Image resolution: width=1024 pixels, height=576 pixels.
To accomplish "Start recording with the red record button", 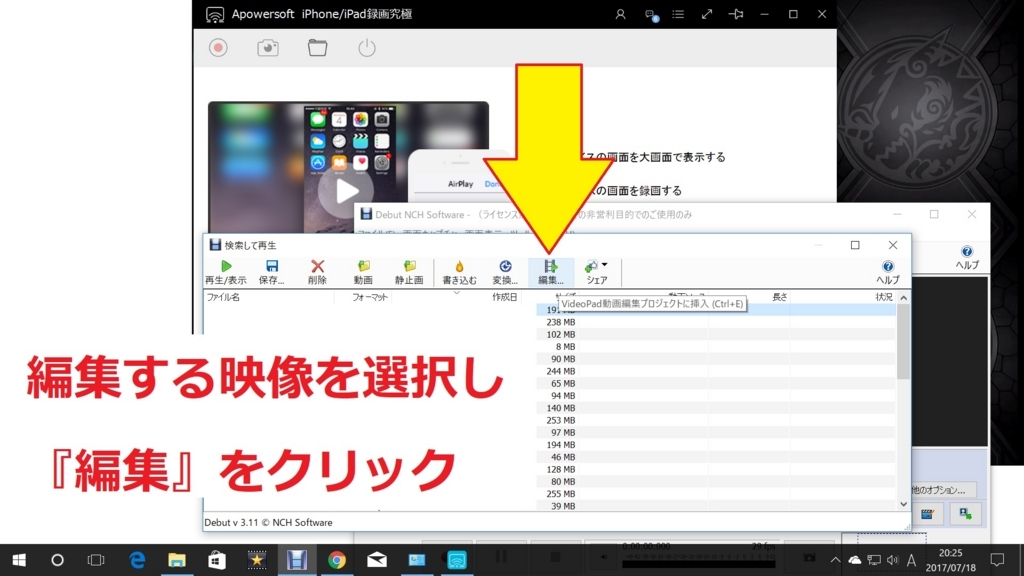I will point(219,46).
